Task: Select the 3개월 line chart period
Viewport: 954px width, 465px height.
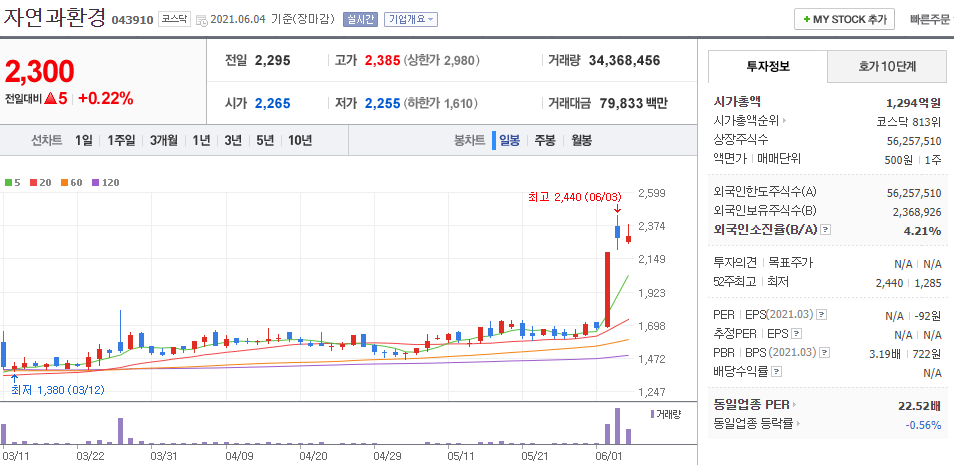Action: (164, 141)
